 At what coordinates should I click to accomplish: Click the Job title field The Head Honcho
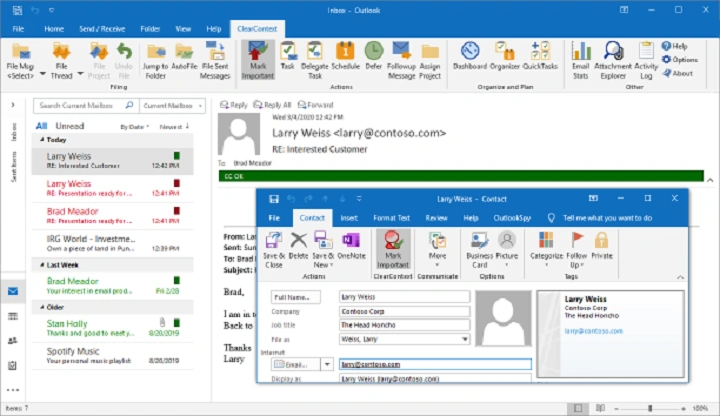coord(405,325)
